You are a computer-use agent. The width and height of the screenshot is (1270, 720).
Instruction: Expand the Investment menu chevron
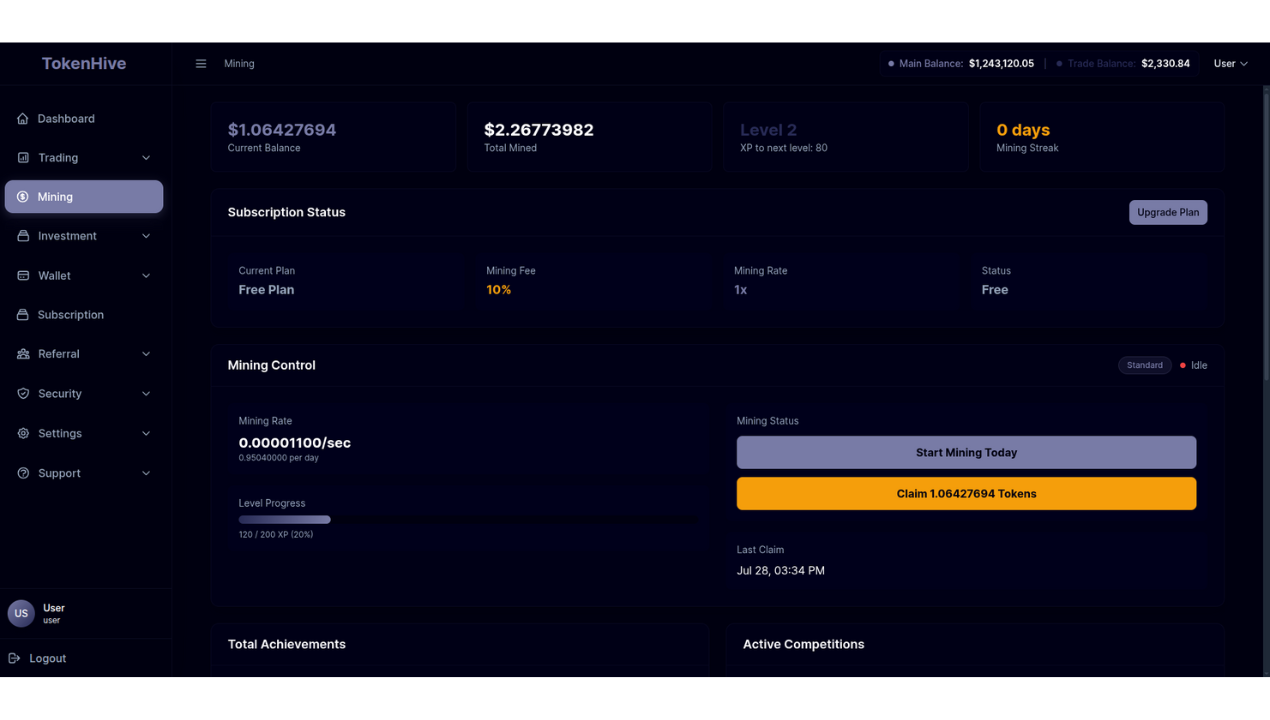(146, 236)
